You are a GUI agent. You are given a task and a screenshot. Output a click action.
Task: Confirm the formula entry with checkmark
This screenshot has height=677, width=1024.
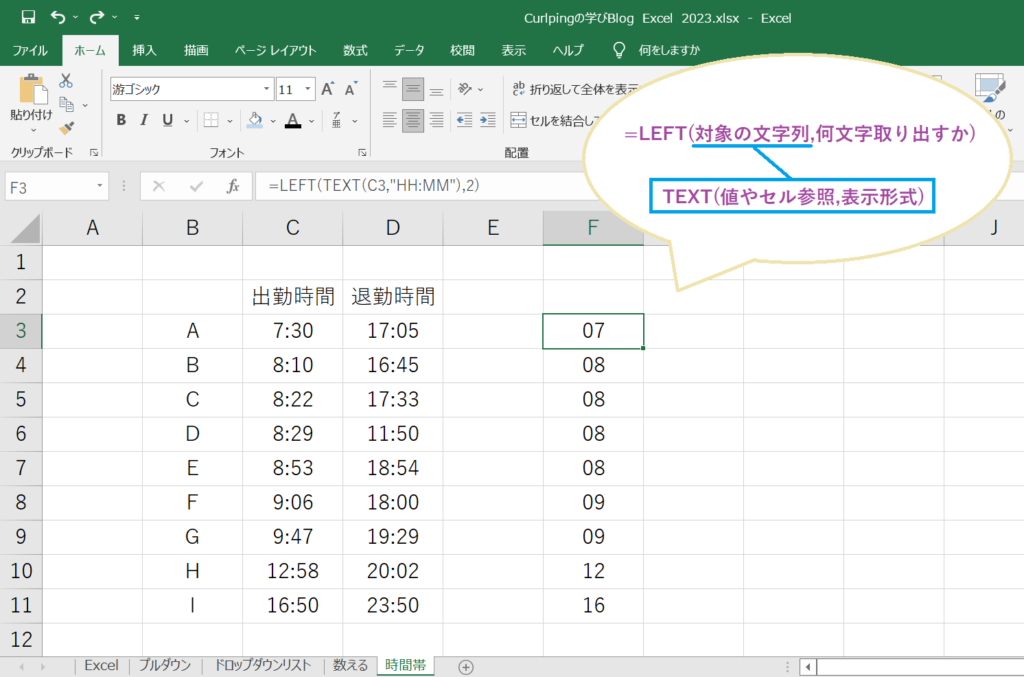point(196,187)
